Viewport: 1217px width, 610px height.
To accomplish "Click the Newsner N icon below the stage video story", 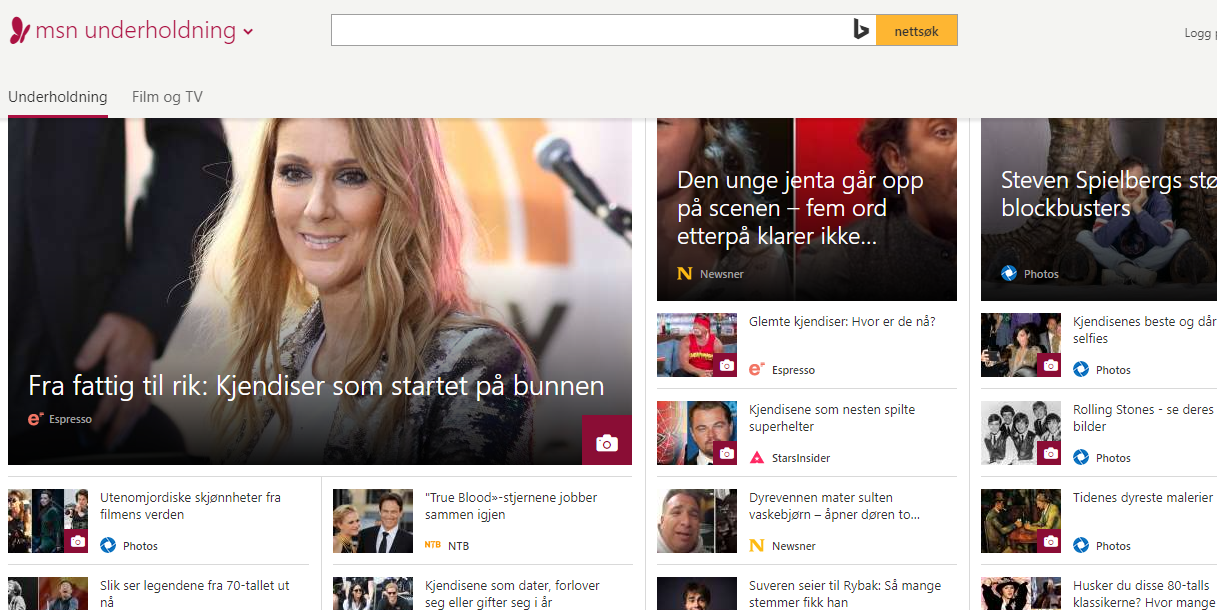I will pyautogui.click(x=685, y=273).
